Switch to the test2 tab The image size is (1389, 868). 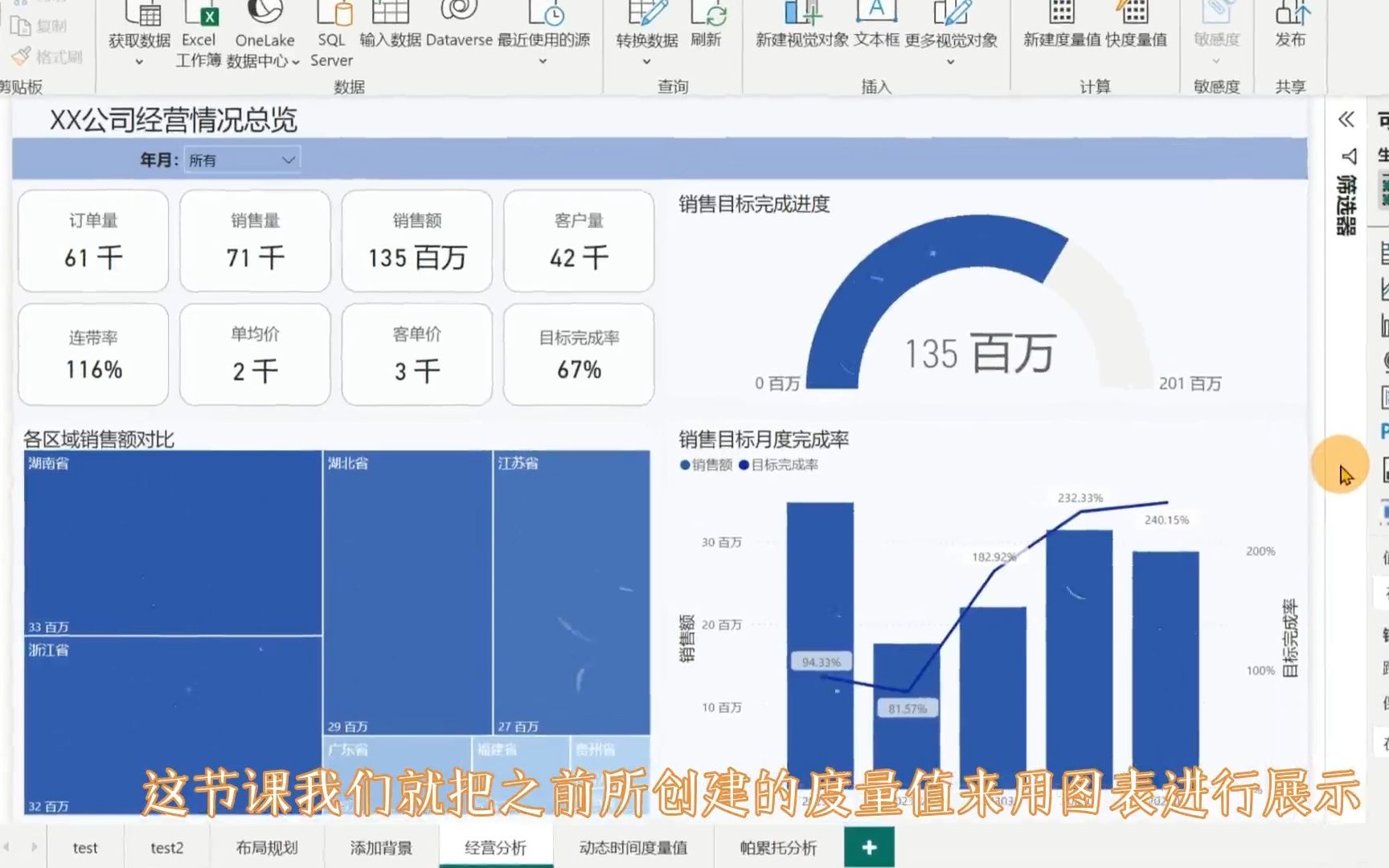[167, 848]
